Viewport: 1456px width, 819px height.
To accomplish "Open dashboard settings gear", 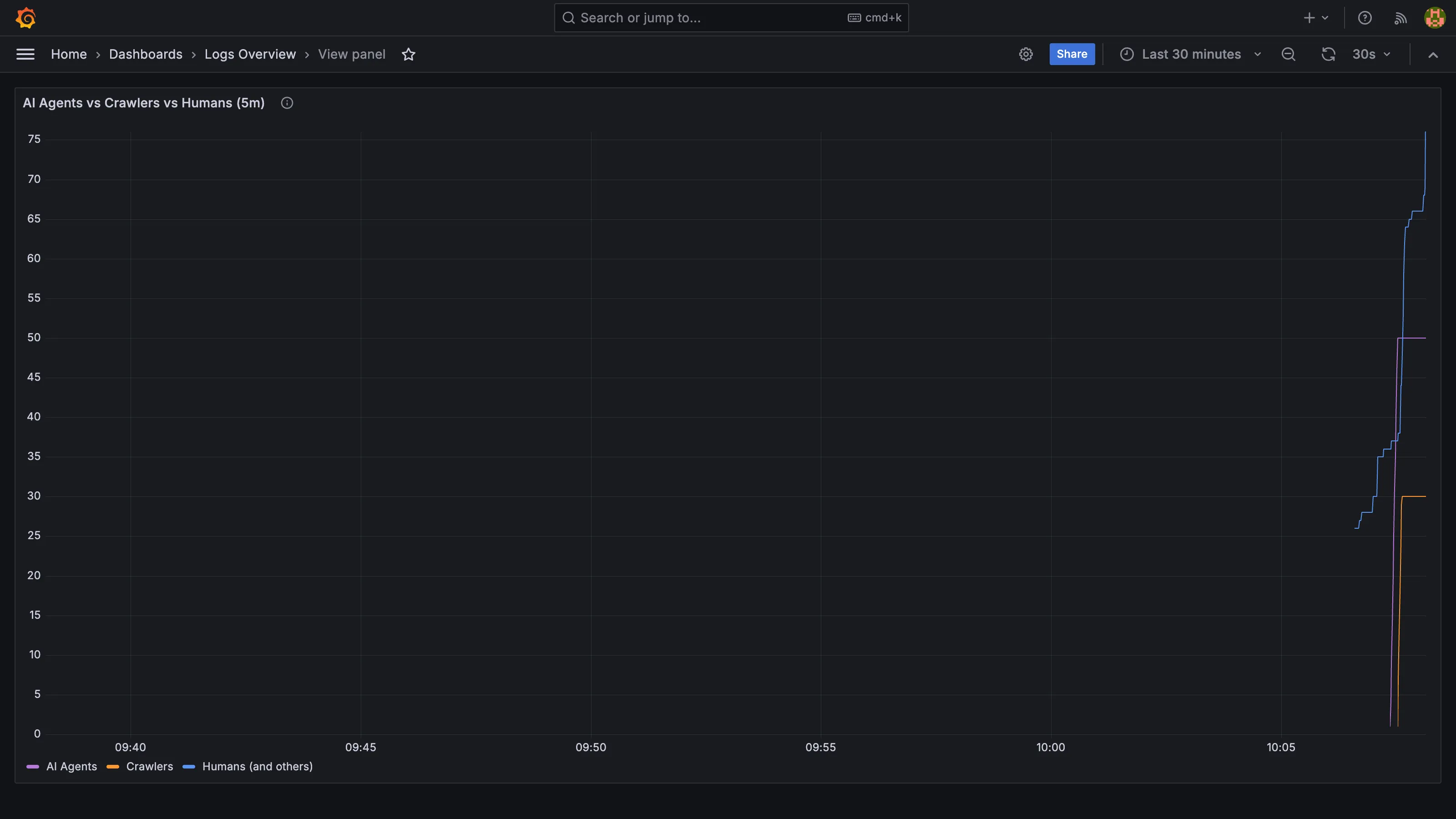I will [1026, 54].
